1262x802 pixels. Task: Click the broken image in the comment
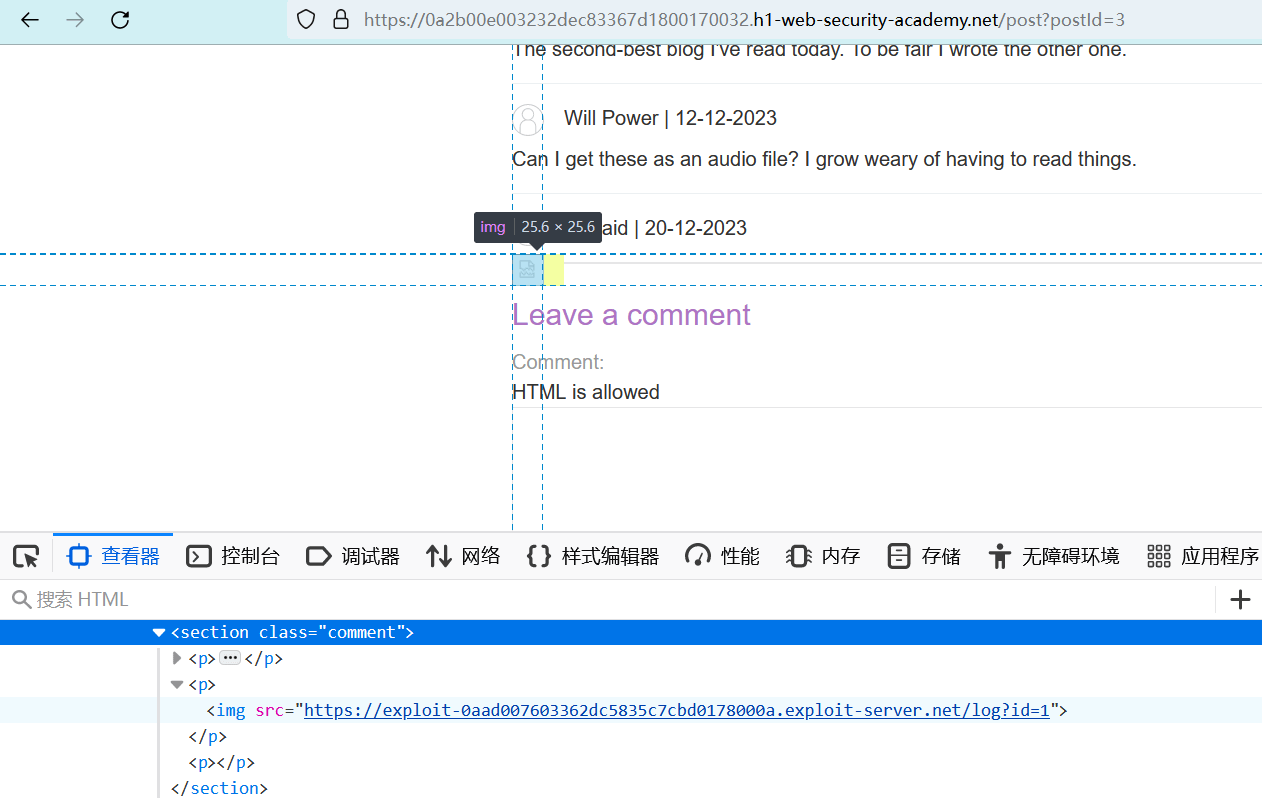click(527, 269)
